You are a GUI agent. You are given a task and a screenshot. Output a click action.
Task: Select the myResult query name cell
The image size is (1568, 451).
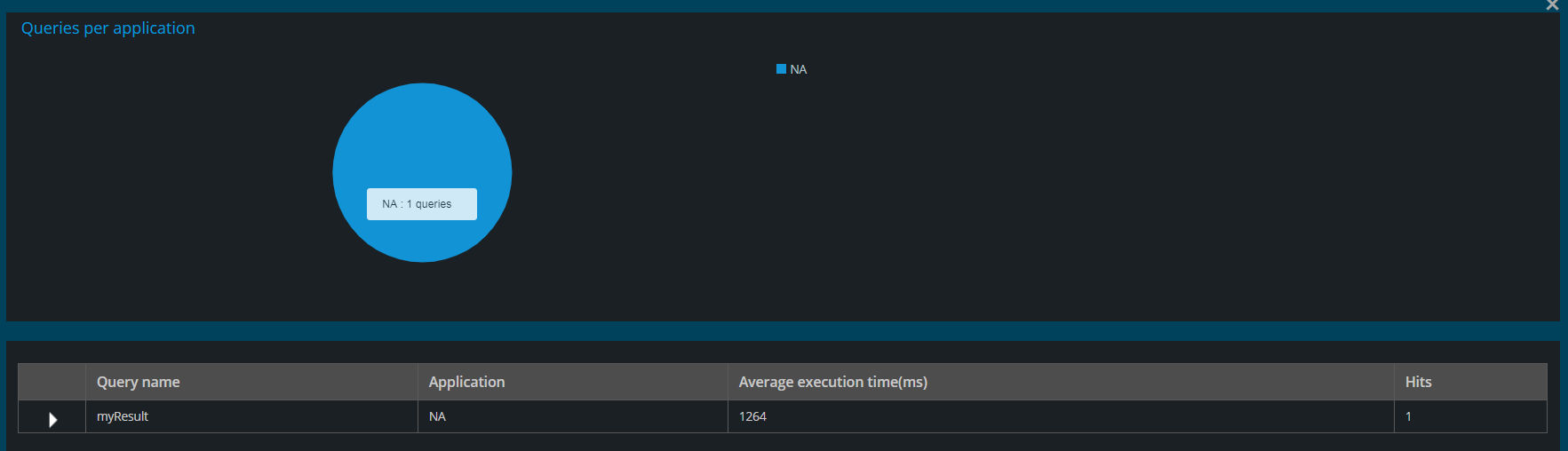[x=251, y=416]
